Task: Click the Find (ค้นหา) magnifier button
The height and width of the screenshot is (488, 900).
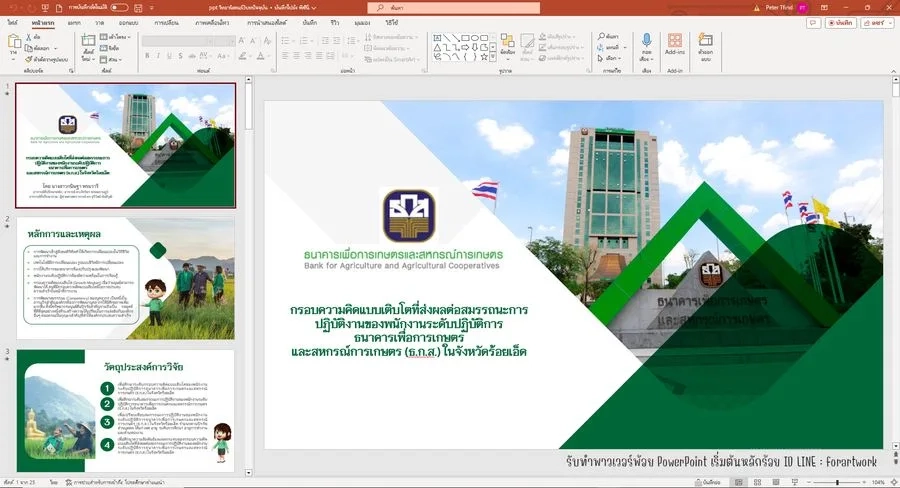Action: tap(608, 36)
